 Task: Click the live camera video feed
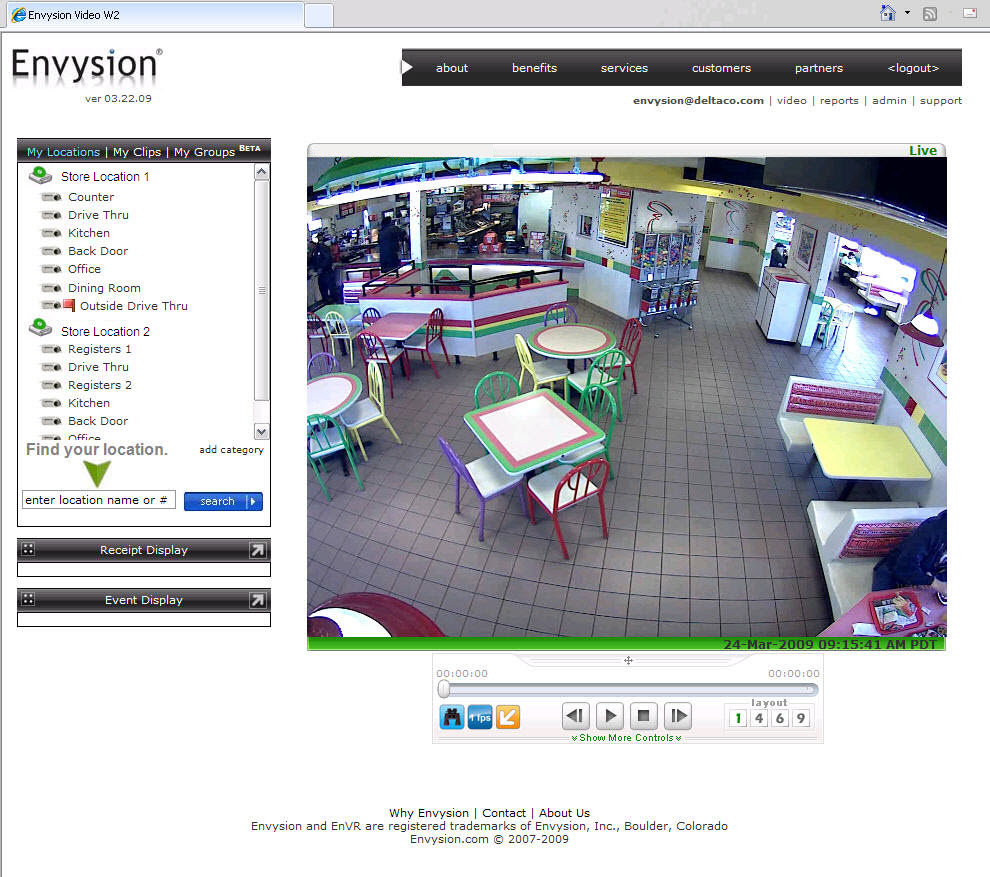[626, 397]
